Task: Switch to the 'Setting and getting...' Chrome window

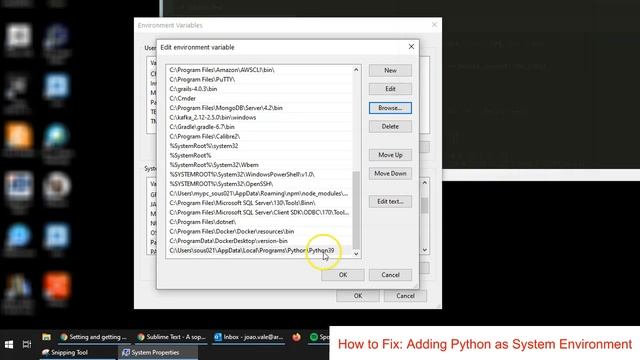Action: point(94,337)
